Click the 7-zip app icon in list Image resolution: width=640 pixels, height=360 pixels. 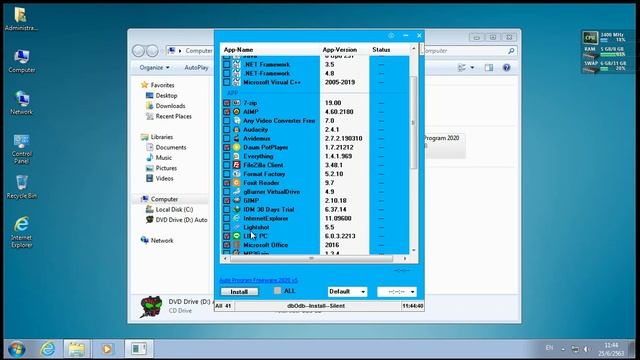click(x=236, y=103)
